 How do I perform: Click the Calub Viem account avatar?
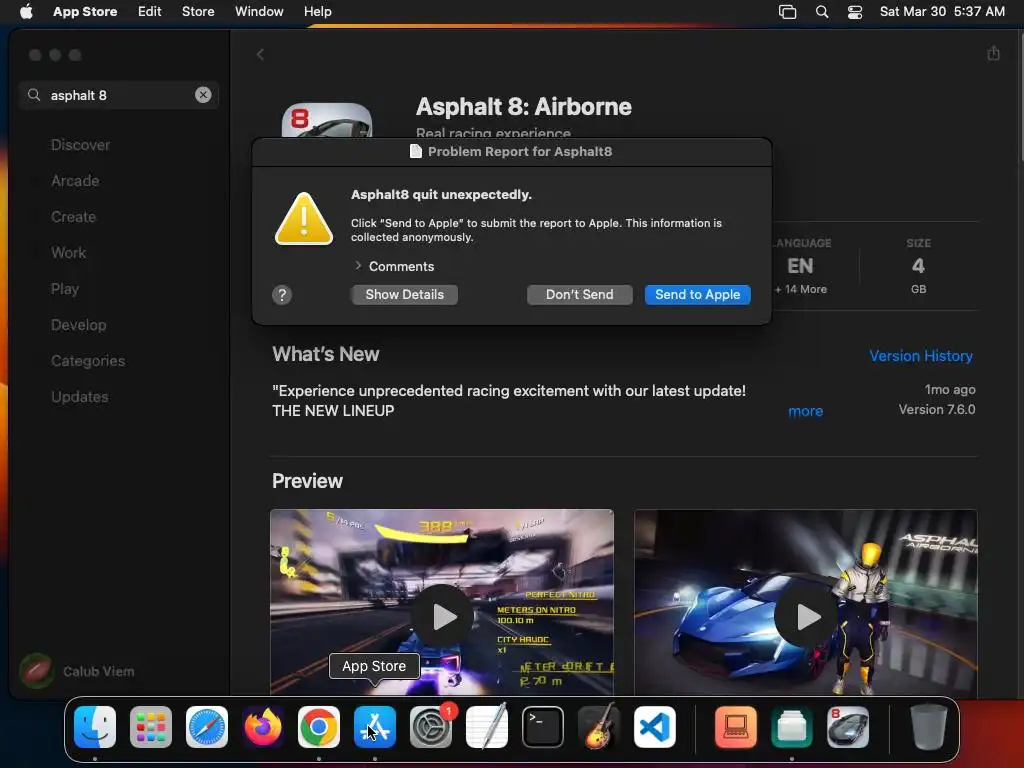37,671
